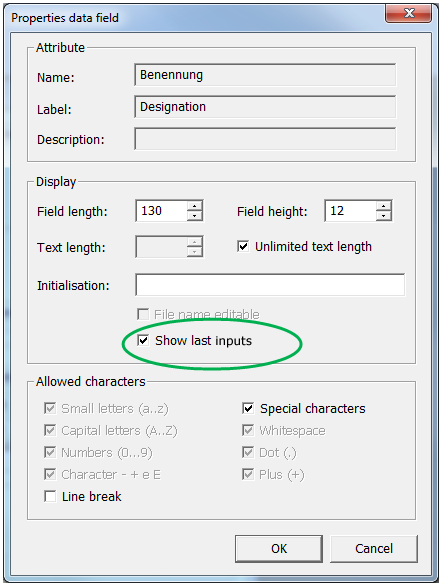Click the Small letters (a..z) checkbox
Screen dimensions: 445x588
click(50, 408)
